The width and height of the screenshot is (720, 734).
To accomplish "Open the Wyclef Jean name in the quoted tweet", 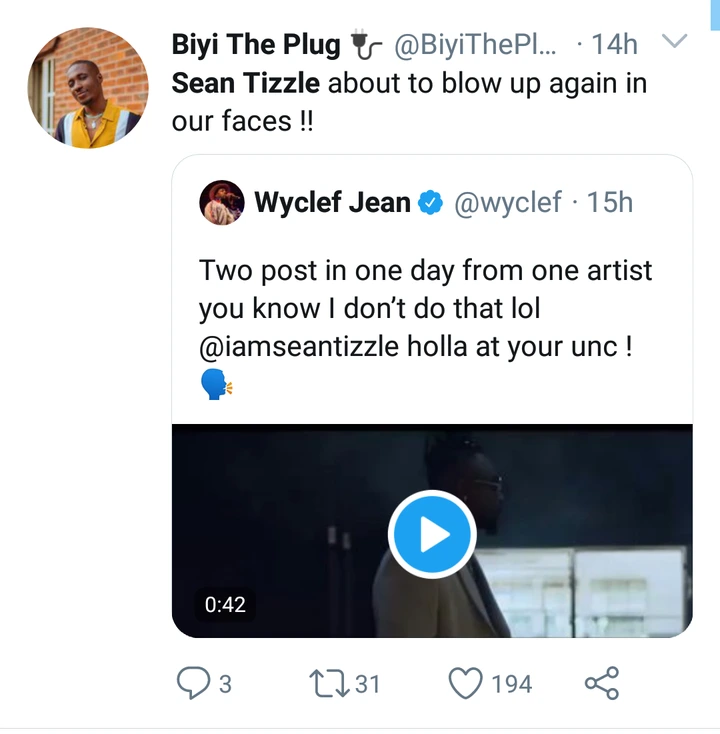I will tap(332, 203).
